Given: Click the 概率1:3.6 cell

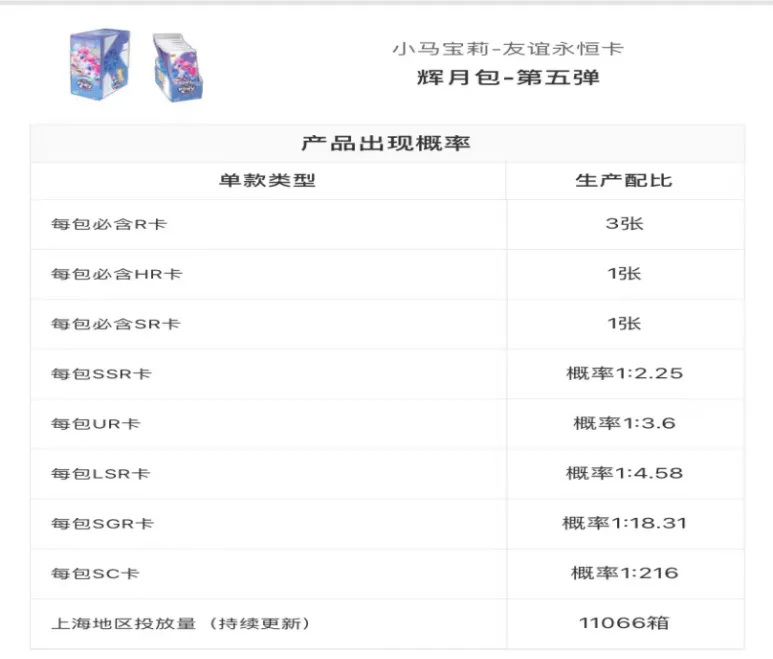Looking at the screenshot, I should click(x=625, y=423).
